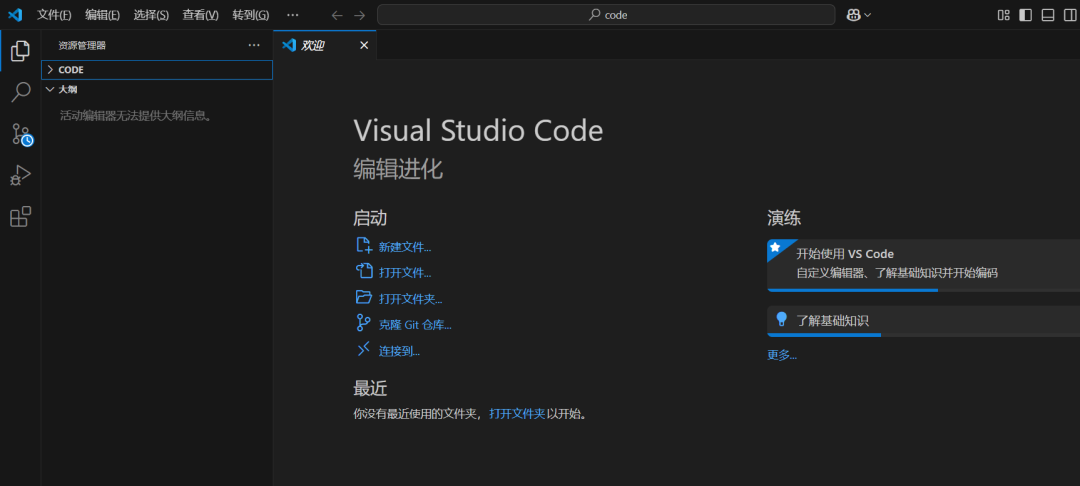This screenshot has height=486, width=1080.
Task: Open the customize layout icon
Action: [1004, 15]
